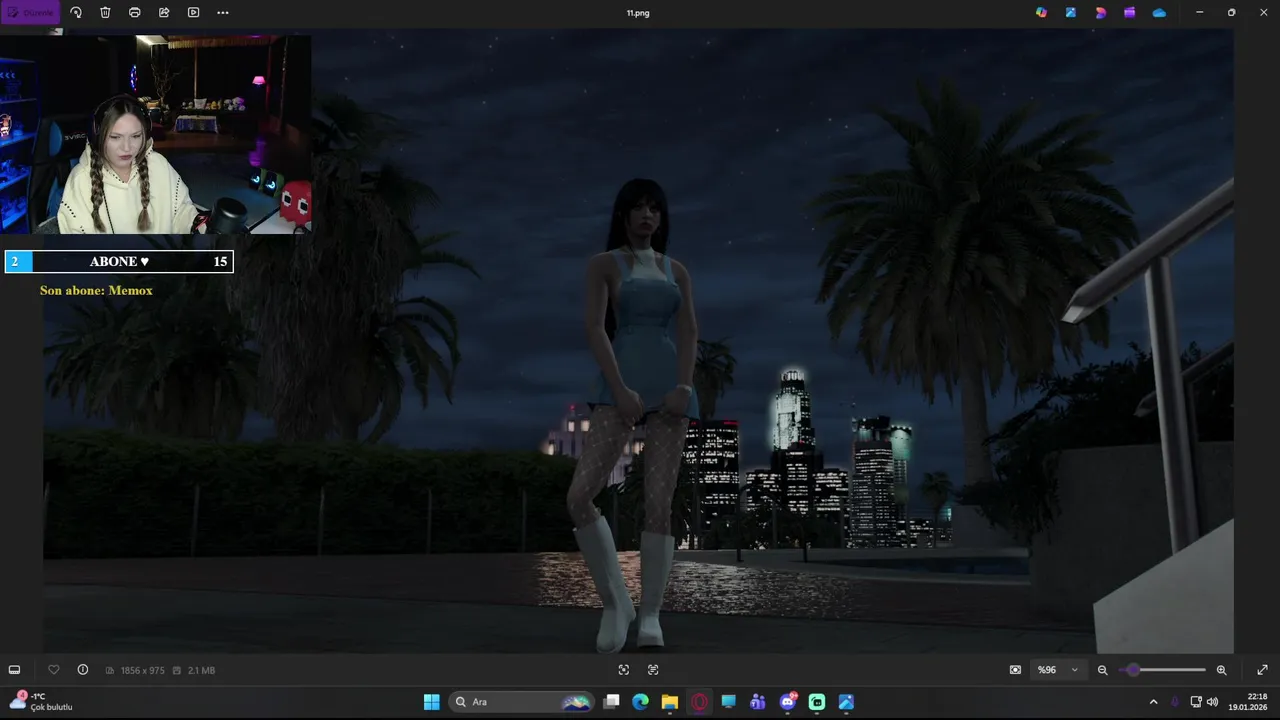Use the scan text icon
Viewport: 1280px width, 720px height.
(653, 670)
